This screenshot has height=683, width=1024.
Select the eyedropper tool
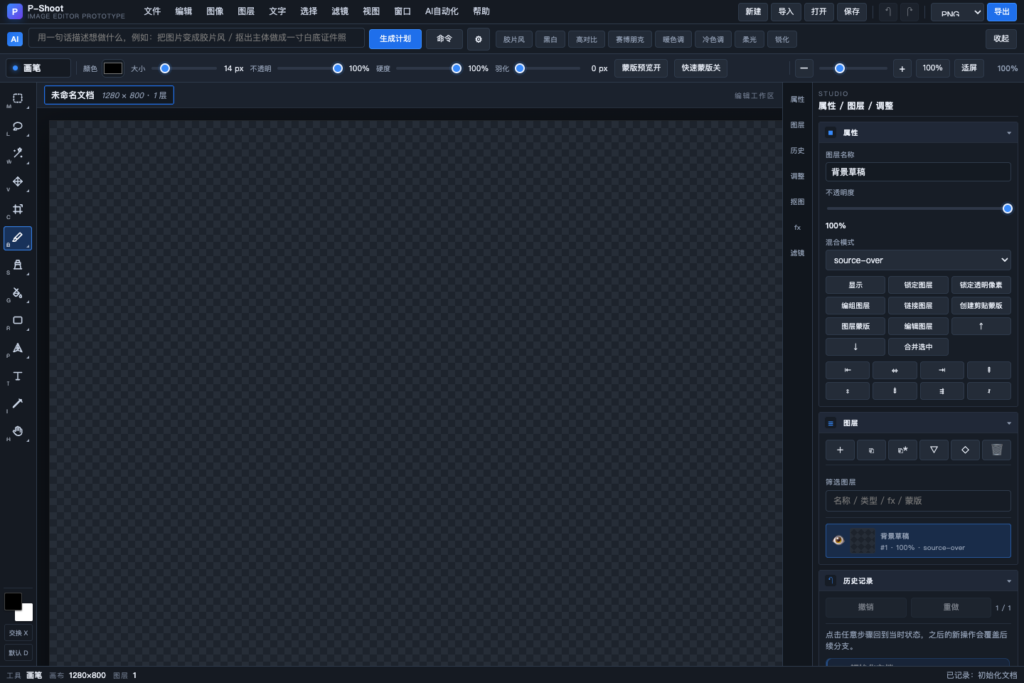tap(18, 404)
